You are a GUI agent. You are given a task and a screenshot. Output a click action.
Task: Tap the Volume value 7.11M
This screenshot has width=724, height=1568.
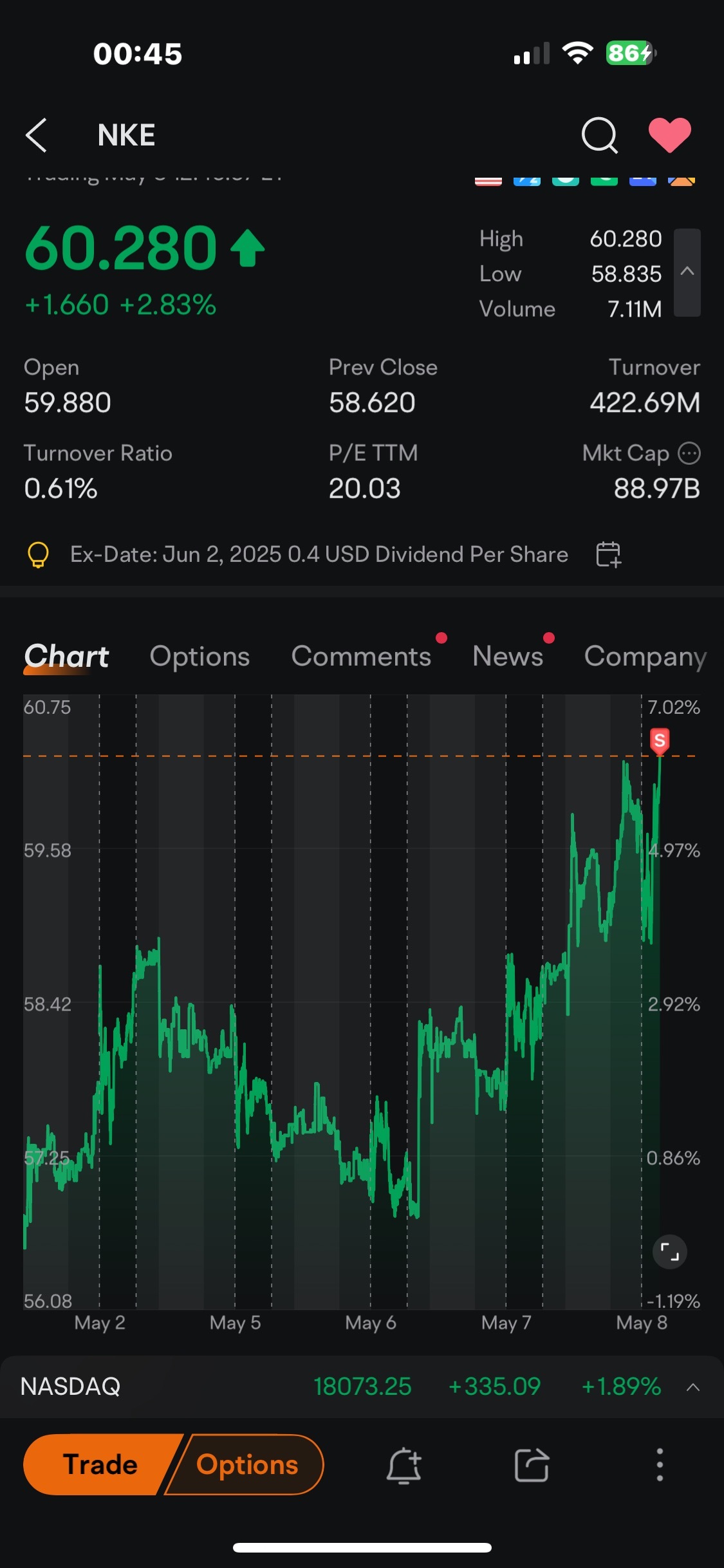pos(635,309)
